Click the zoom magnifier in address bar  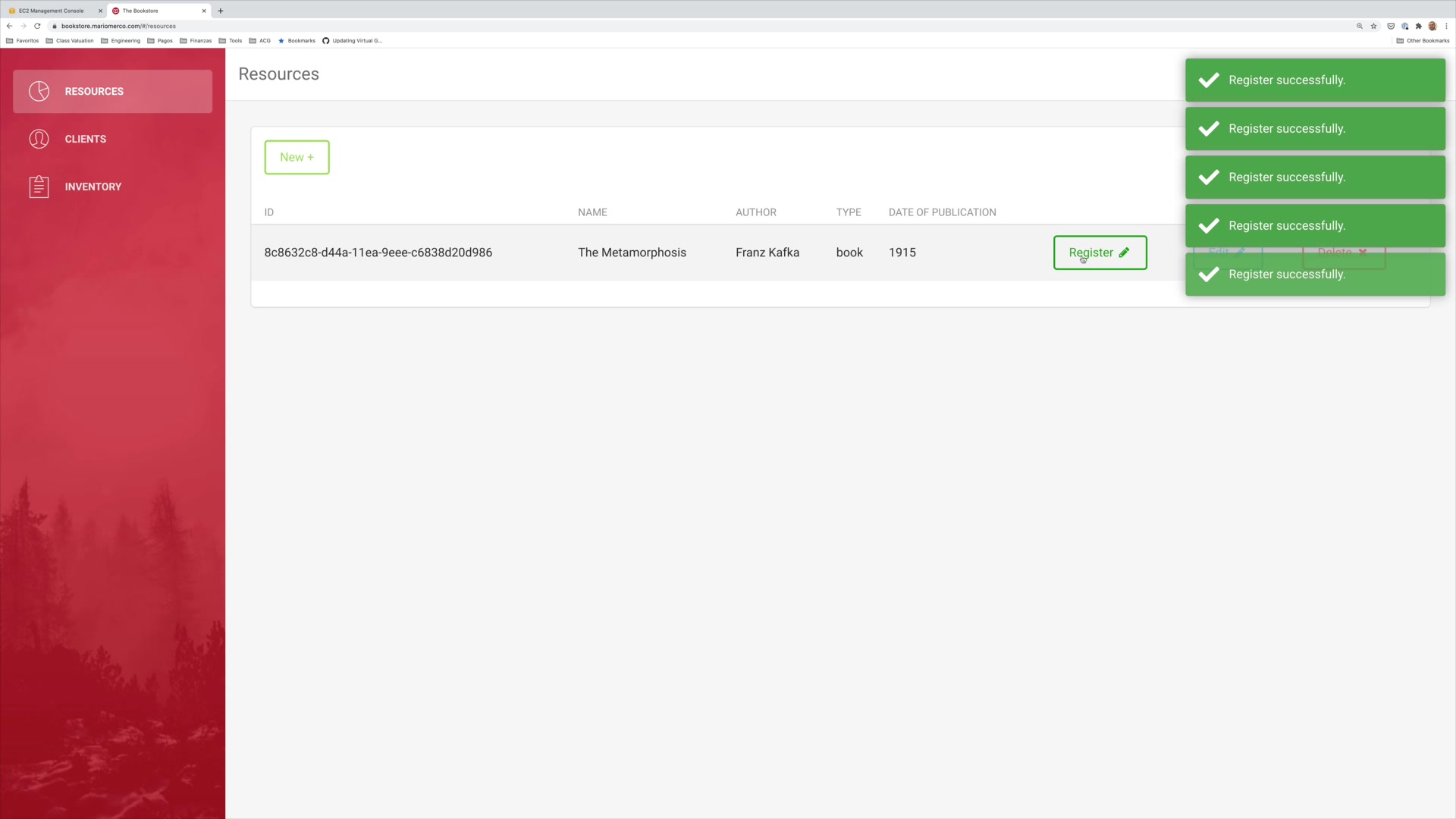1360,26
